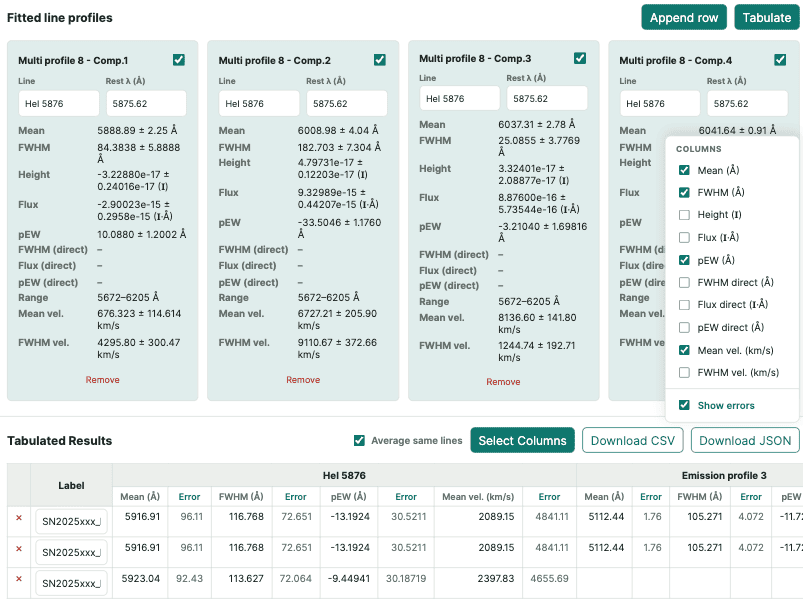Image resolution: width=803 pixels, height=604 pixels.
Task: Remove the Comp.2 profile card
Action: 303,380
